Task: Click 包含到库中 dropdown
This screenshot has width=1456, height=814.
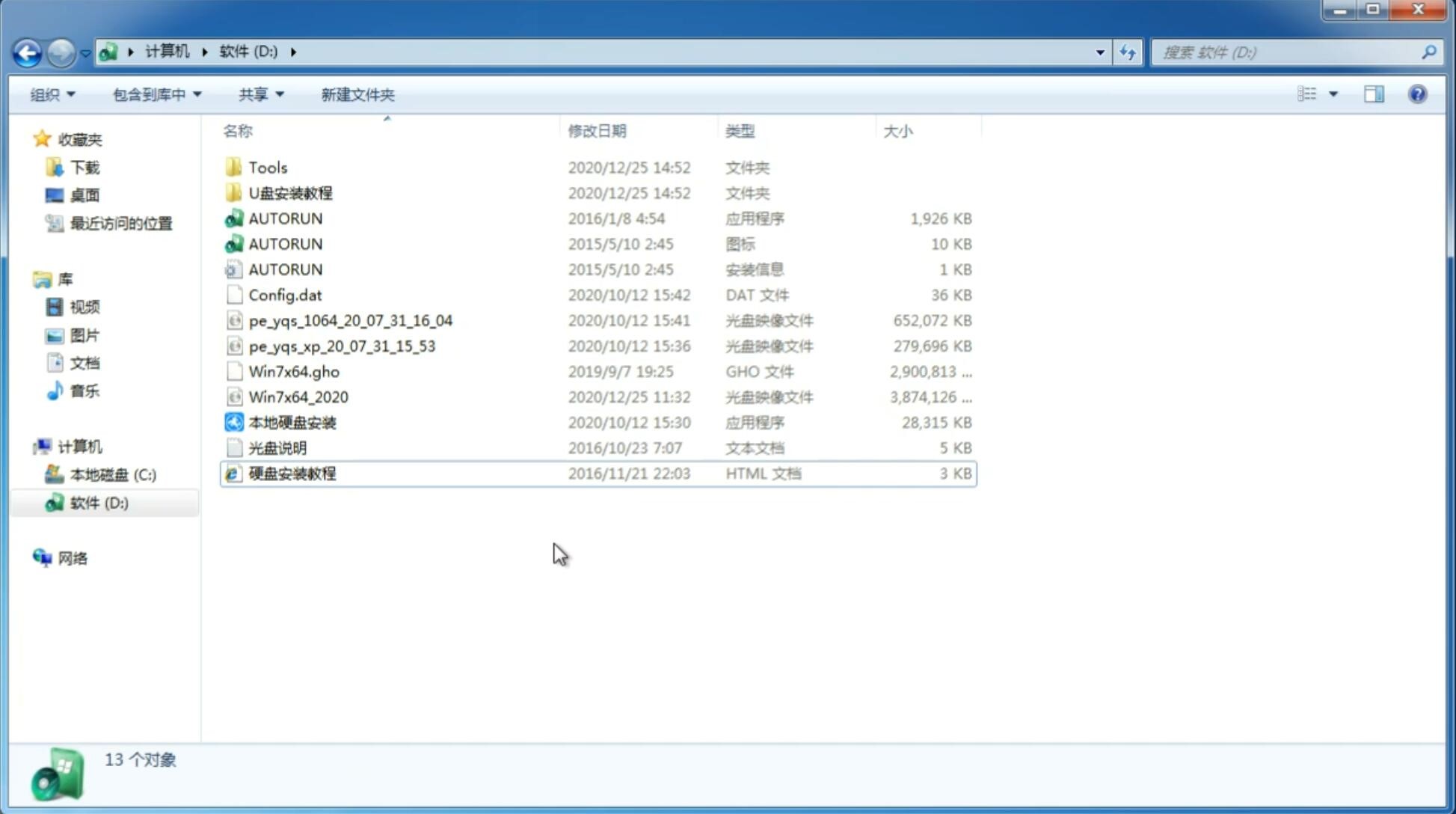Action: click(156, 94)
